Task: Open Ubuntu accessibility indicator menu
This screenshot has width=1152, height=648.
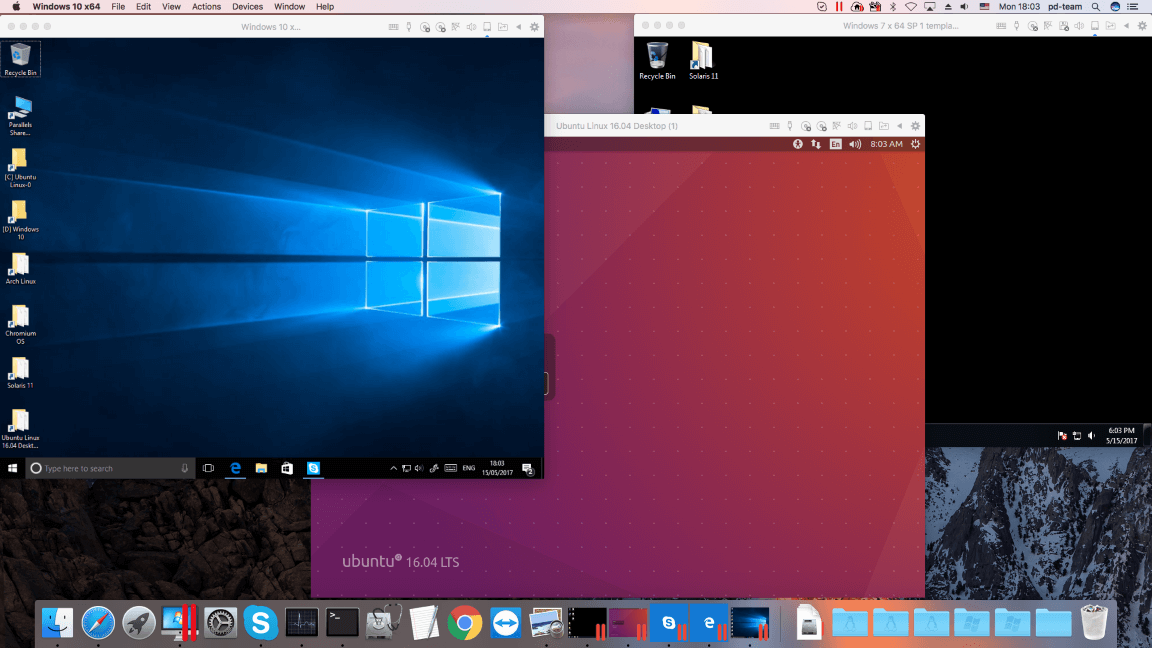Action: 798,144
